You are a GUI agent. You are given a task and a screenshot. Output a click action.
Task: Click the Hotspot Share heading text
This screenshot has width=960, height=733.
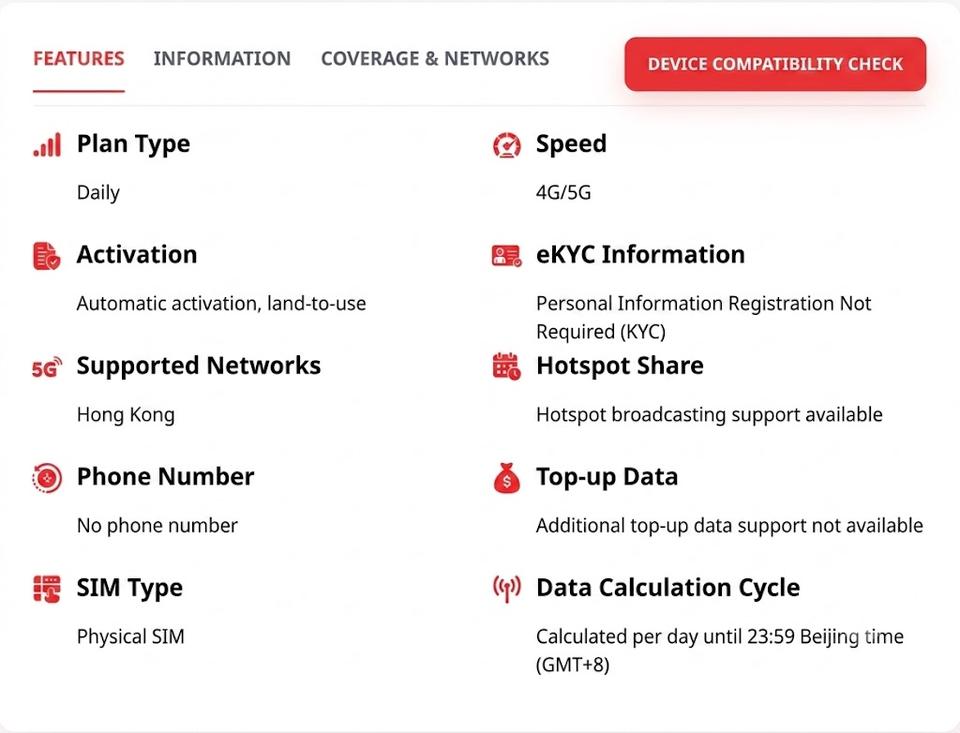click(x=620, y=366)
